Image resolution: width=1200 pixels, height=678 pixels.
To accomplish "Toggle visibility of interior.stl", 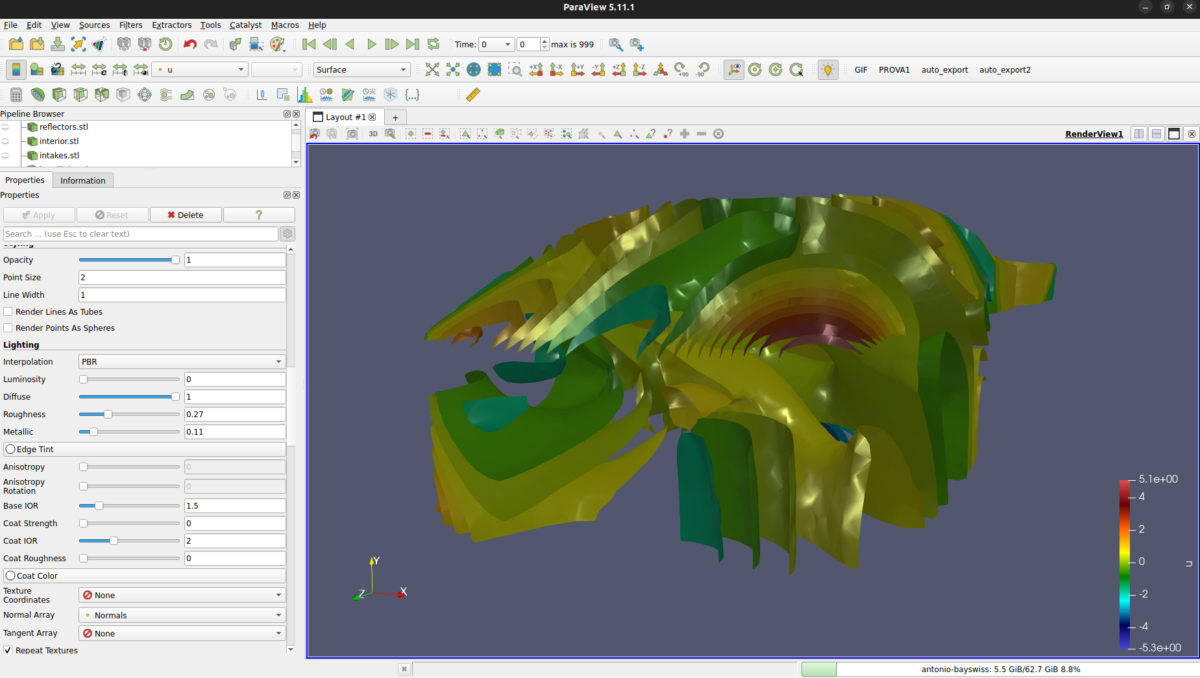I will (6, 141).
